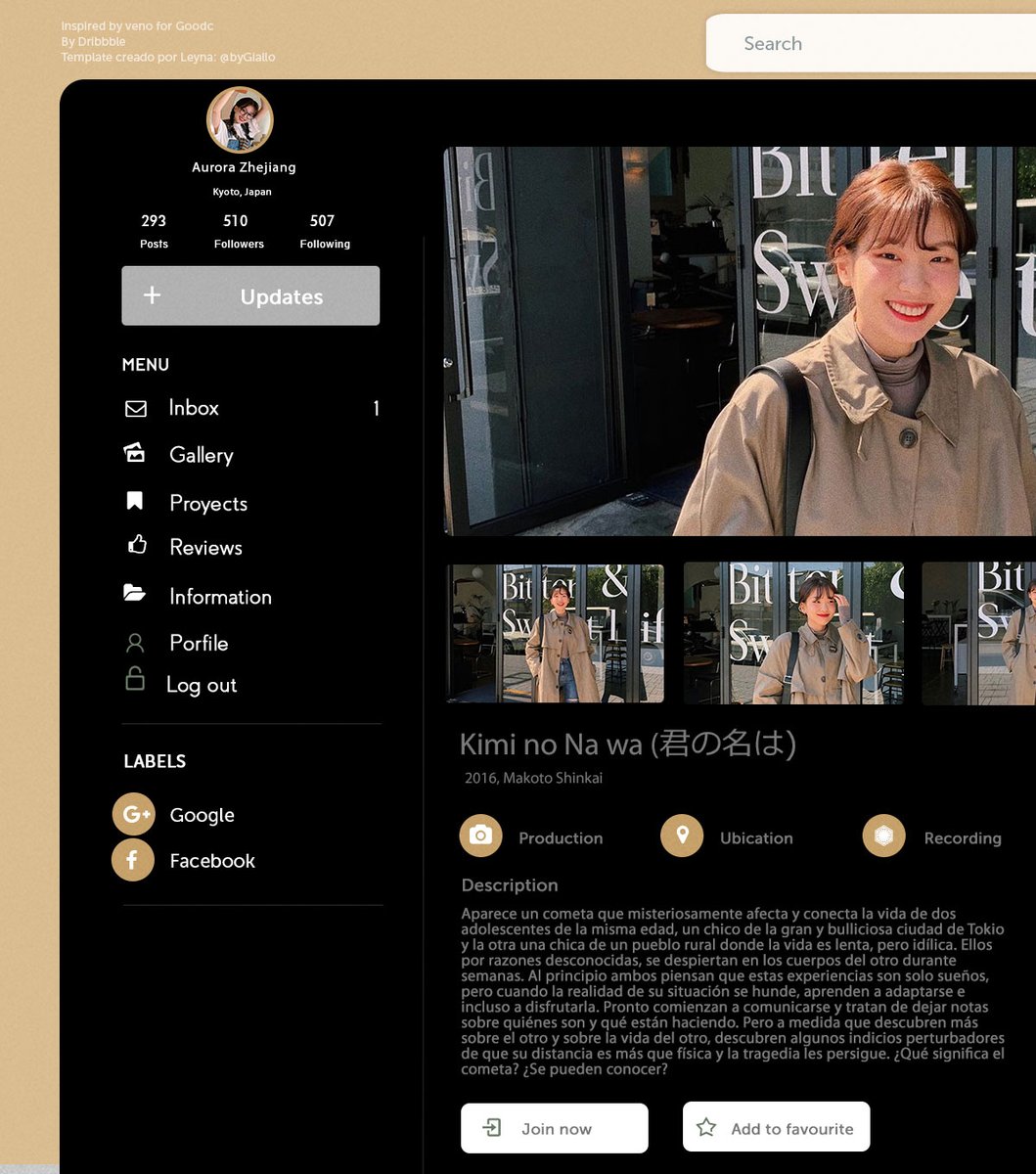This screenshot has width=1036, height=1174.
Task: Click the Description heading
Action: (x=510, y=885)
